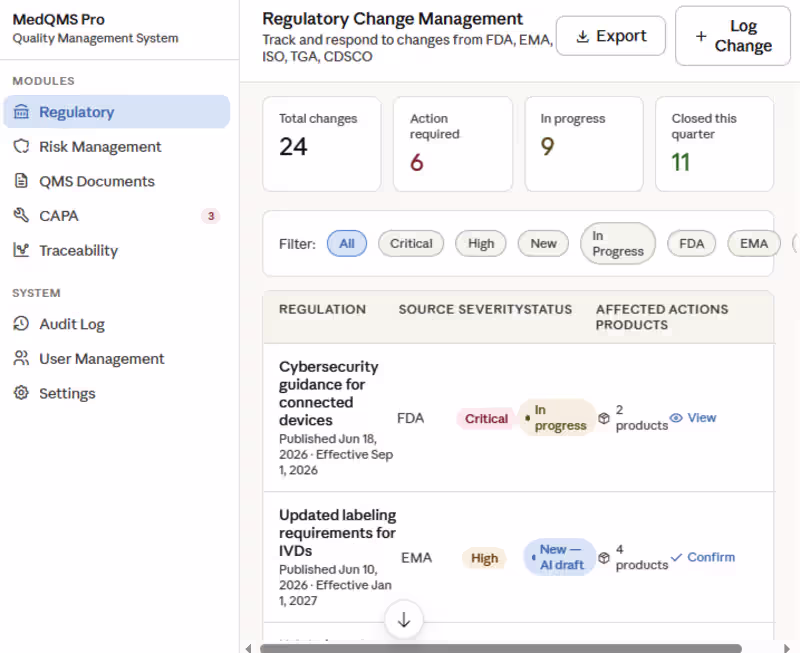Filter changes by New status
This screenshot has width=800, height=653.
click(543, 243)
